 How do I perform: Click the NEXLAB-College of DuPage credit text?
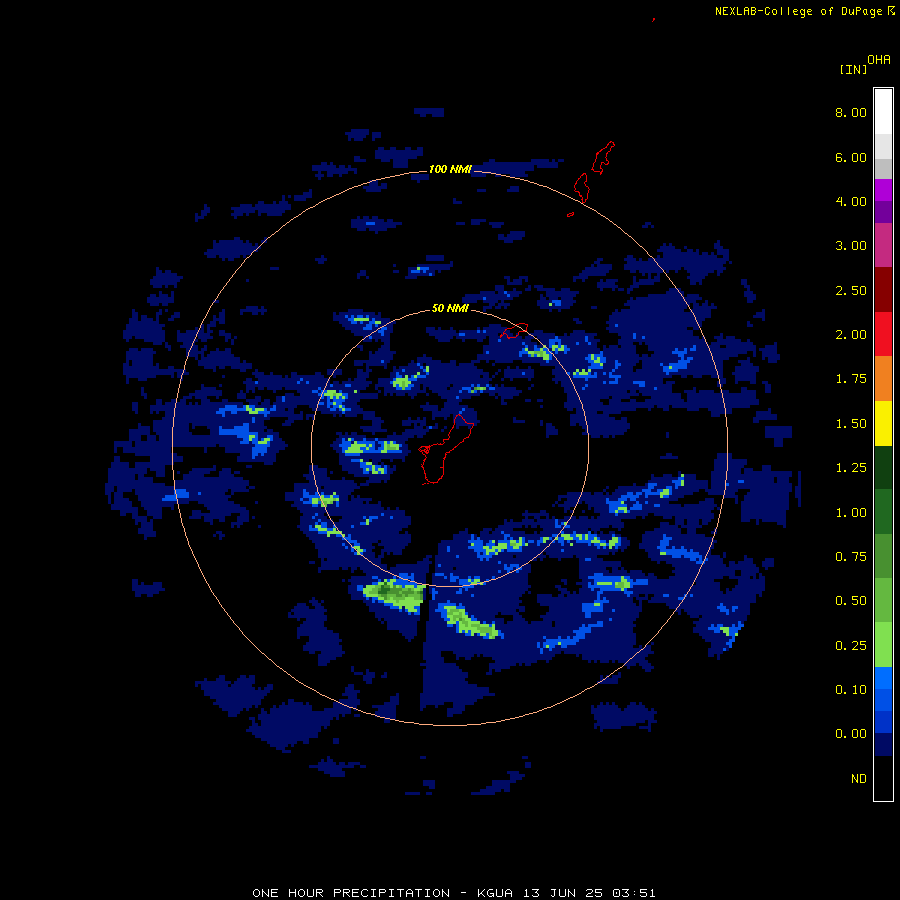click(x=798, y=11)
